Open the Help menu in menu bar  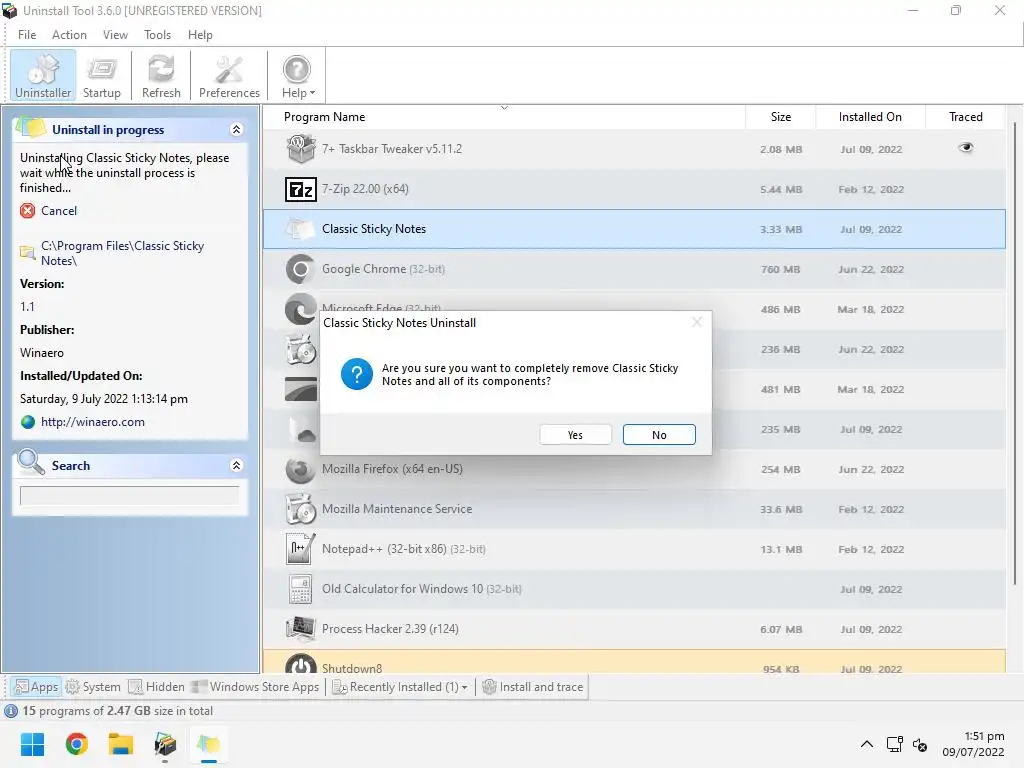(x=200, y=35)
